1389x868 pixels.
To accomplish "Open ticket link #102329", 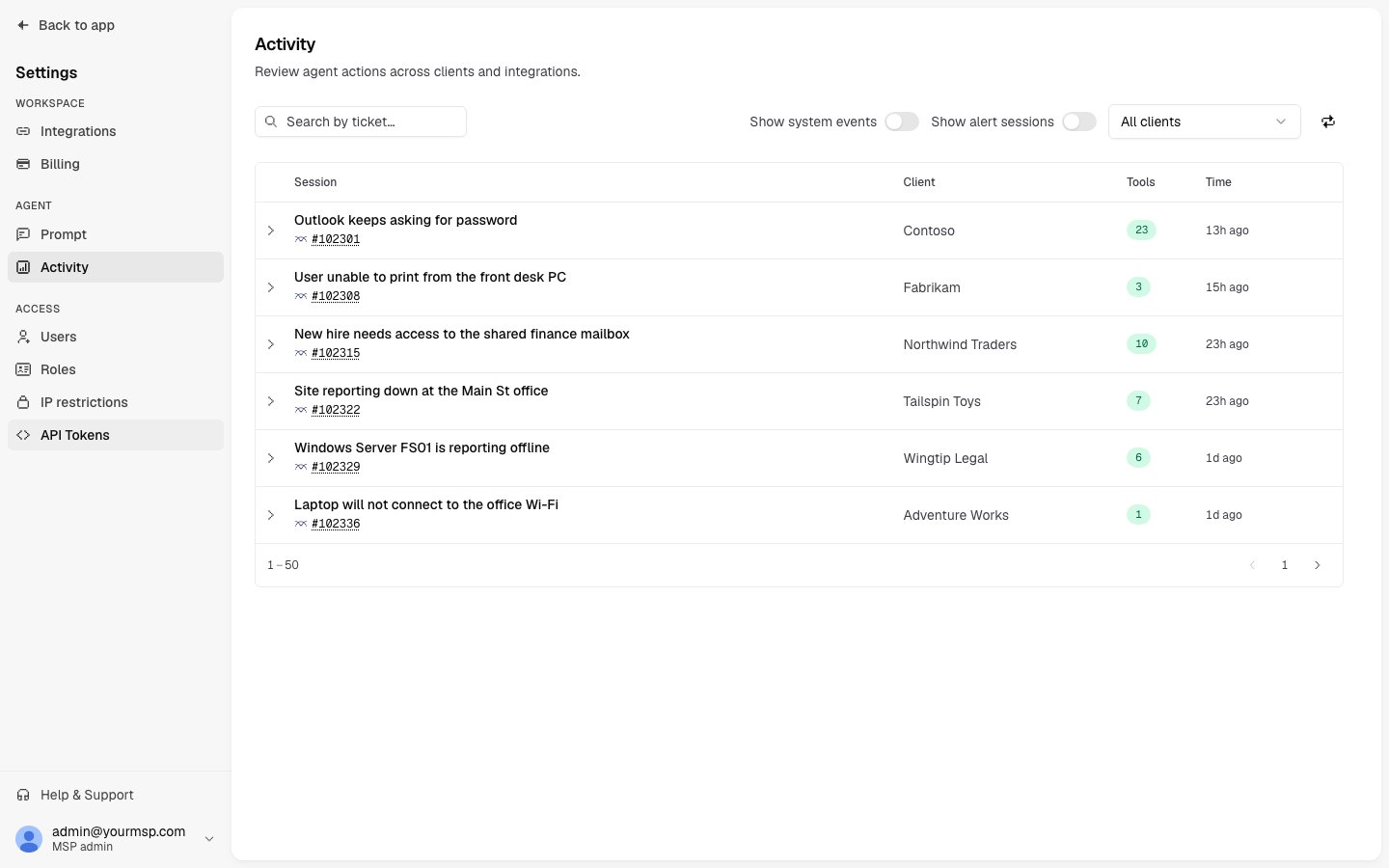I will click(336, 467).
